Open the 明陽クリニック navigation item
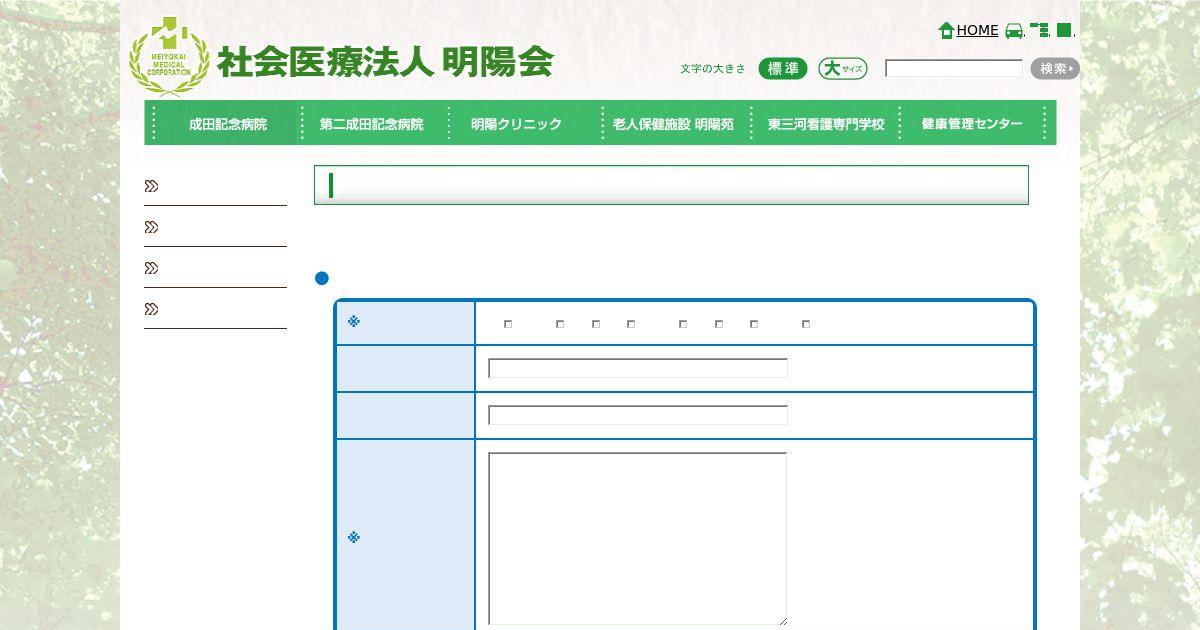 tap(517, 124)
